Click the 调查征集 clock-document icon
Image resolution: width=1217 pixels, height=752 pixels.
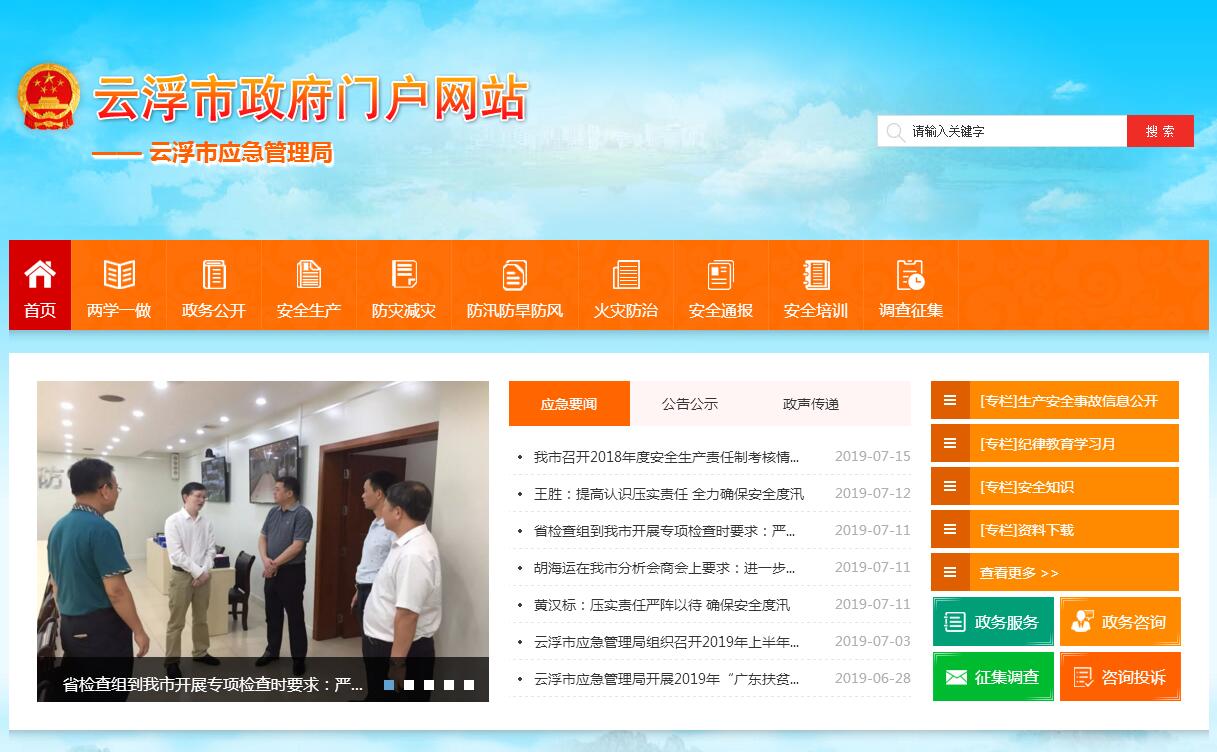pyautogui.click(x=911, y=275)
